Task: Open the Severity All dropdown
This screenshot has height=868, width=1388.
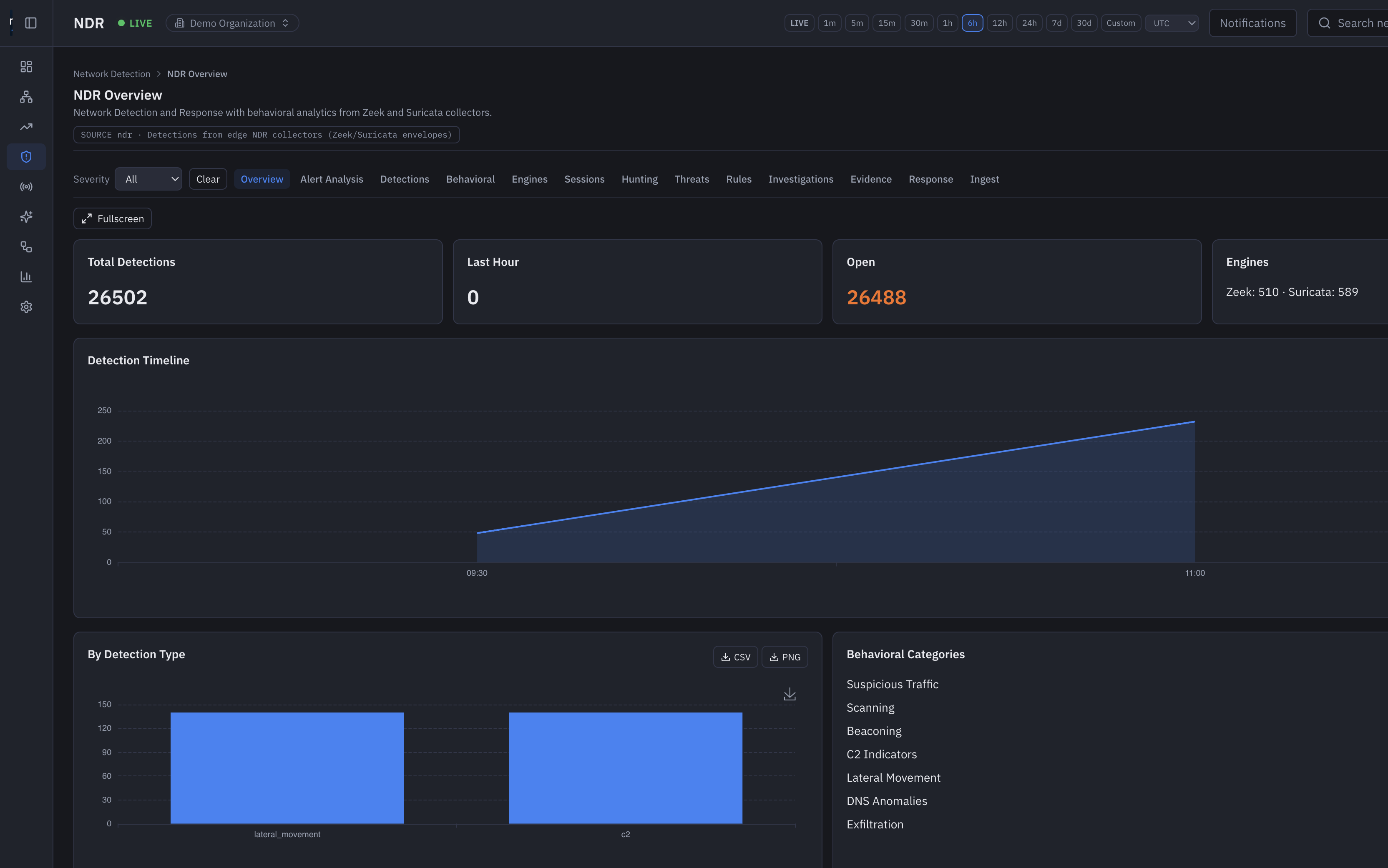Action: click(148, 179)
